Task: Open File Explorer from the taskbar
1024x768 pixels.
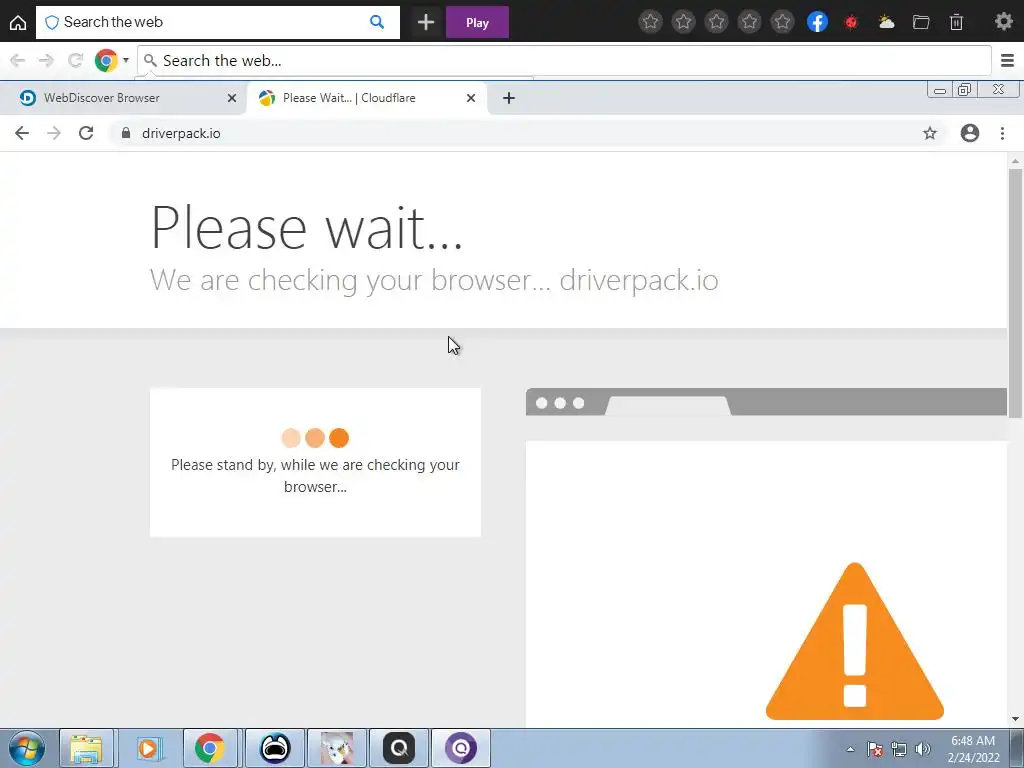Action: pos(86,748)
